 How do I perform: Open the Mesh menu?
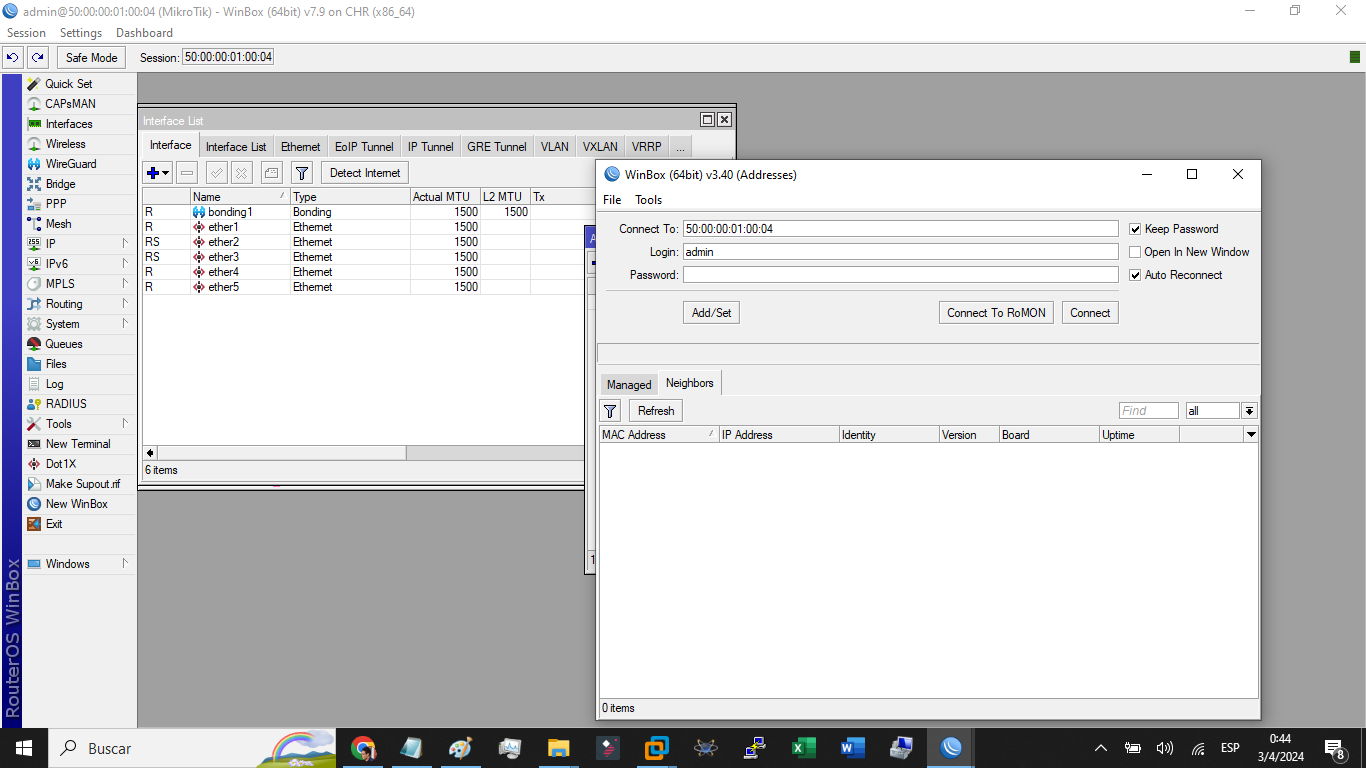point(58,224)
